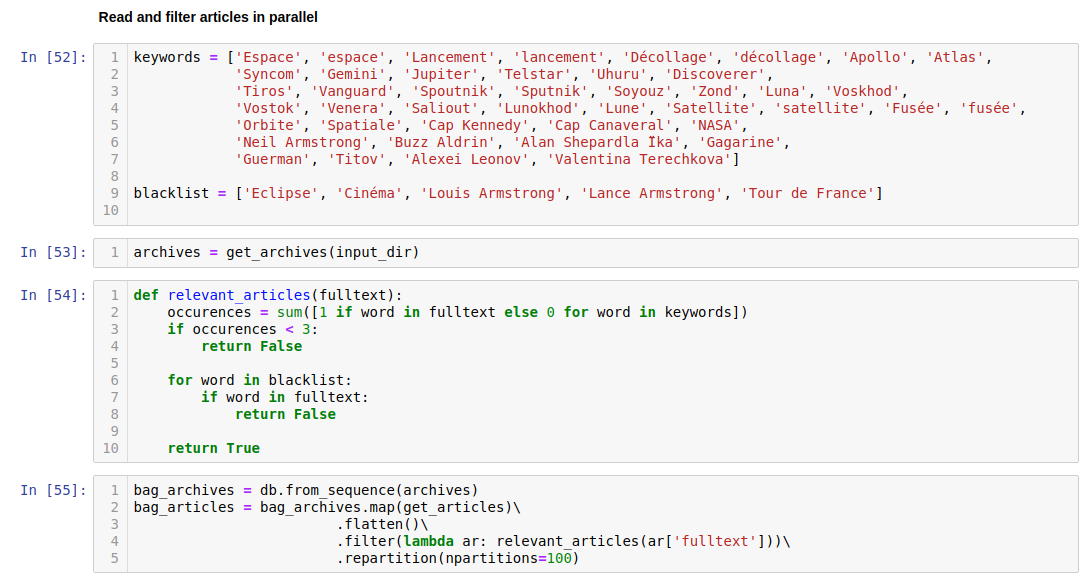
Task: Select the In [53] cell prompt
Action: pos(53,253)
